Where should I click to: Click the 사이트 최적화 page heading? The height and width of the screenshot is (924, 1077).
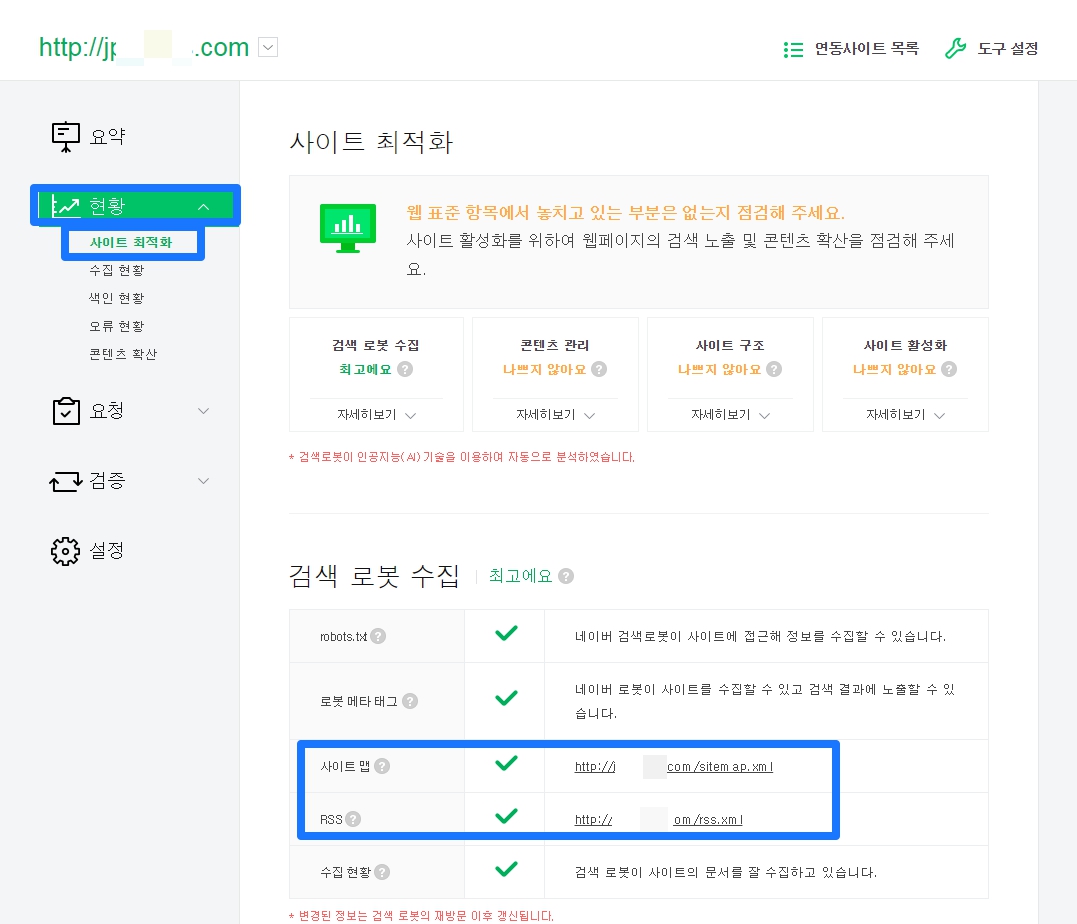click(x=372, y=142)
